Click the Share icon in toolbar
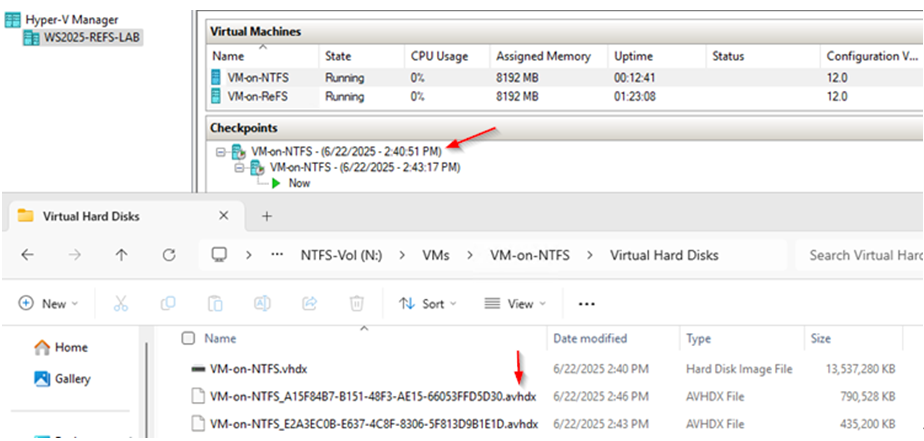The width and height of the screenshot is (924, 441). click(309, 304)
